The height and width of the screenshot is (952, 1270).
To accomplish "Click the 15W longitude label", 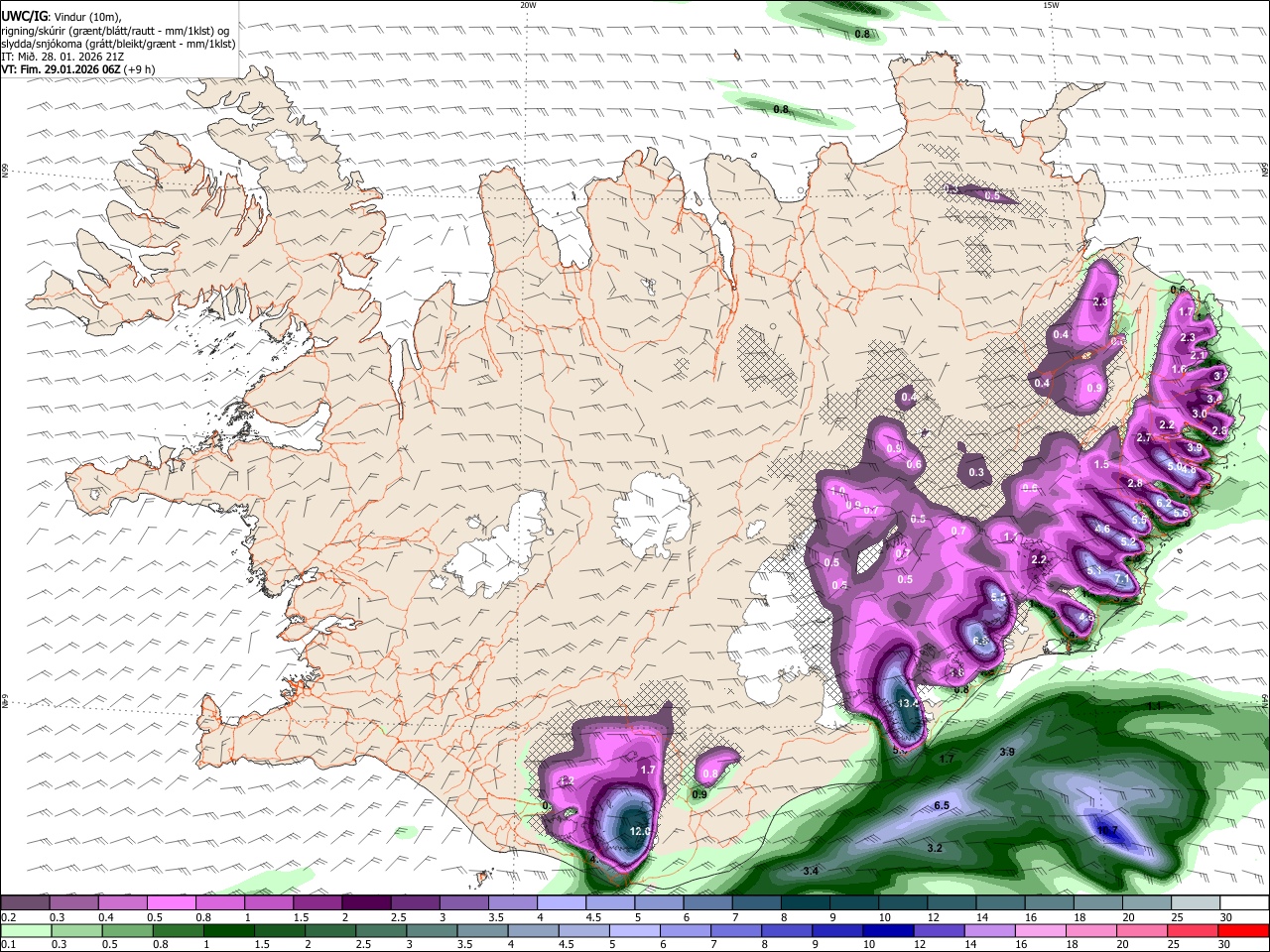I will pyautogui.click(x=1052, y=5).
